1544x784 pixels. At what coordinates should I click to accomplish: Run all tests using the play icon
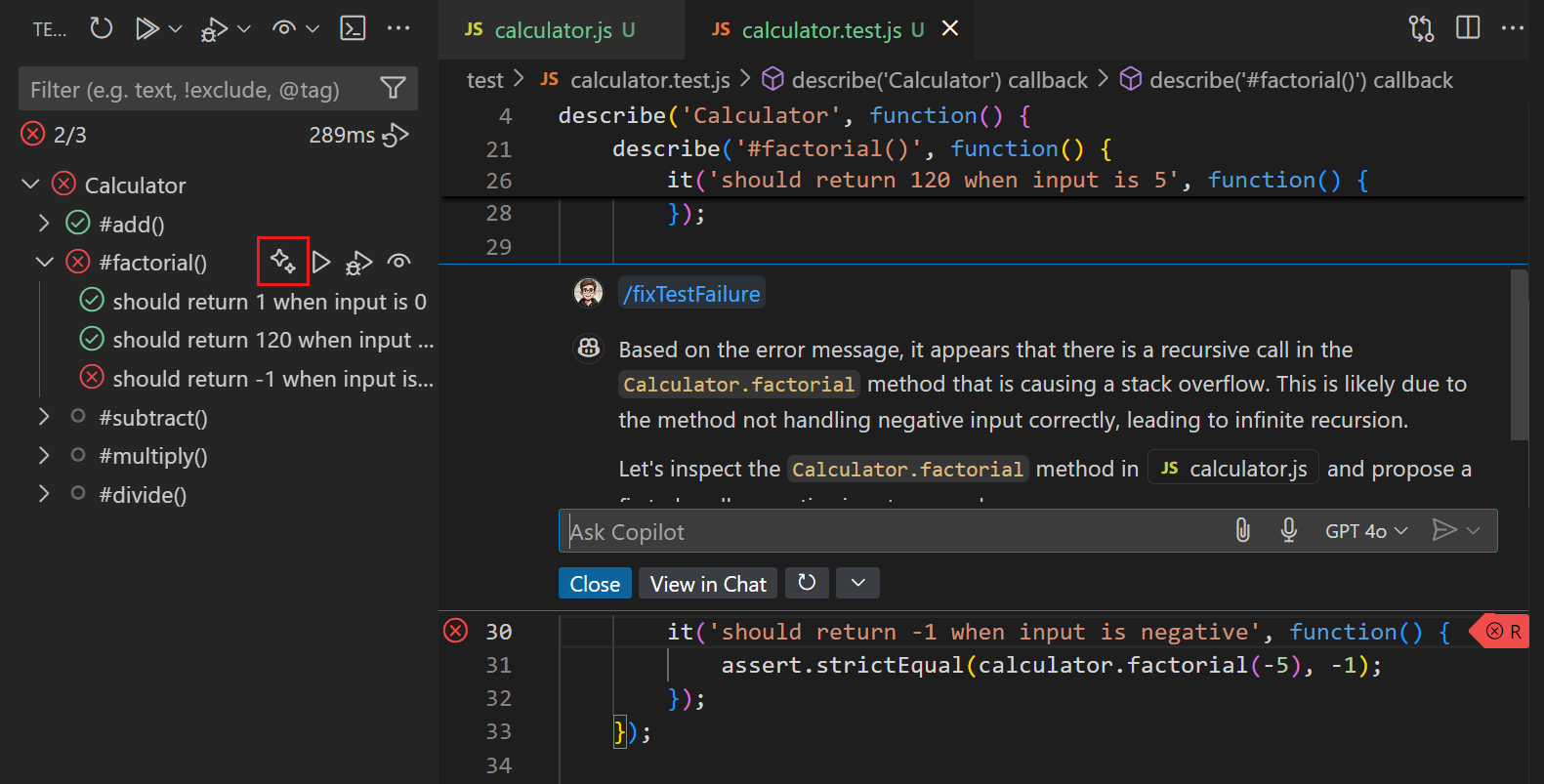coord(146,28)
